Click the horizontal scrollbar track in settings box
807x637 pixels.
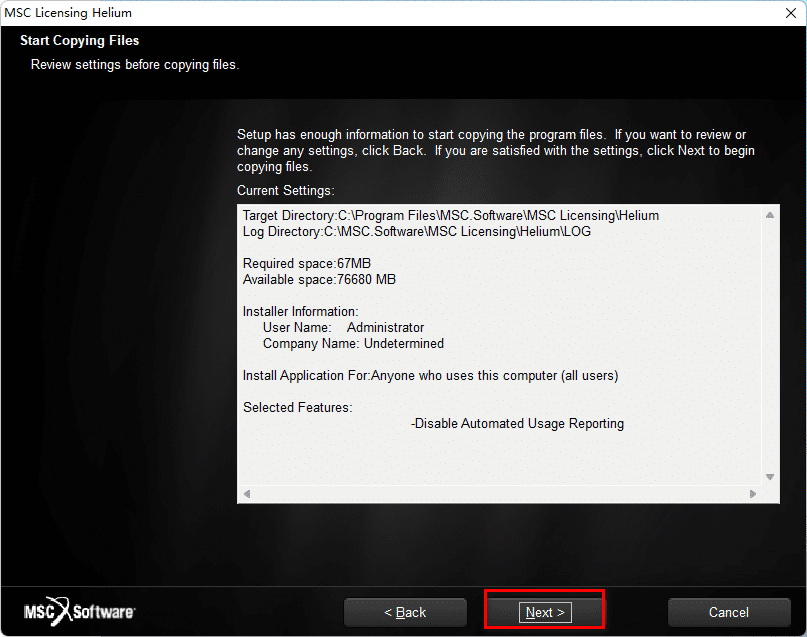pyautogui.click(x=500, y=494)
